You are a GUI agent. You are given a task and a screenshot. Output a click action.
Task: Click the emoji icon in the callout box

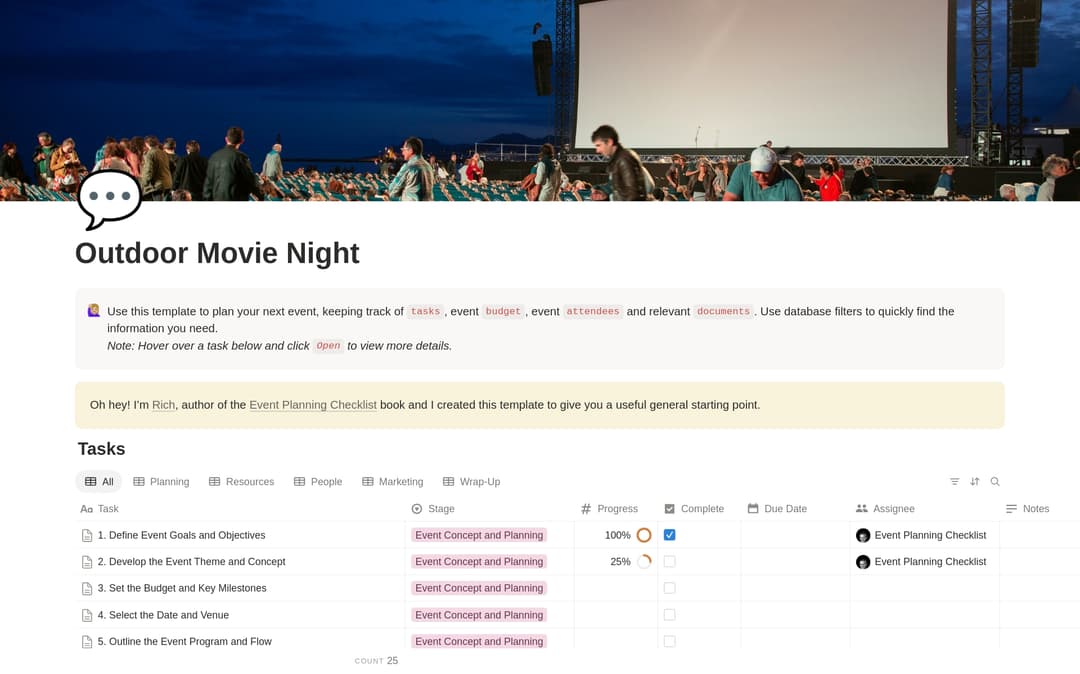(x=94, y=311)
